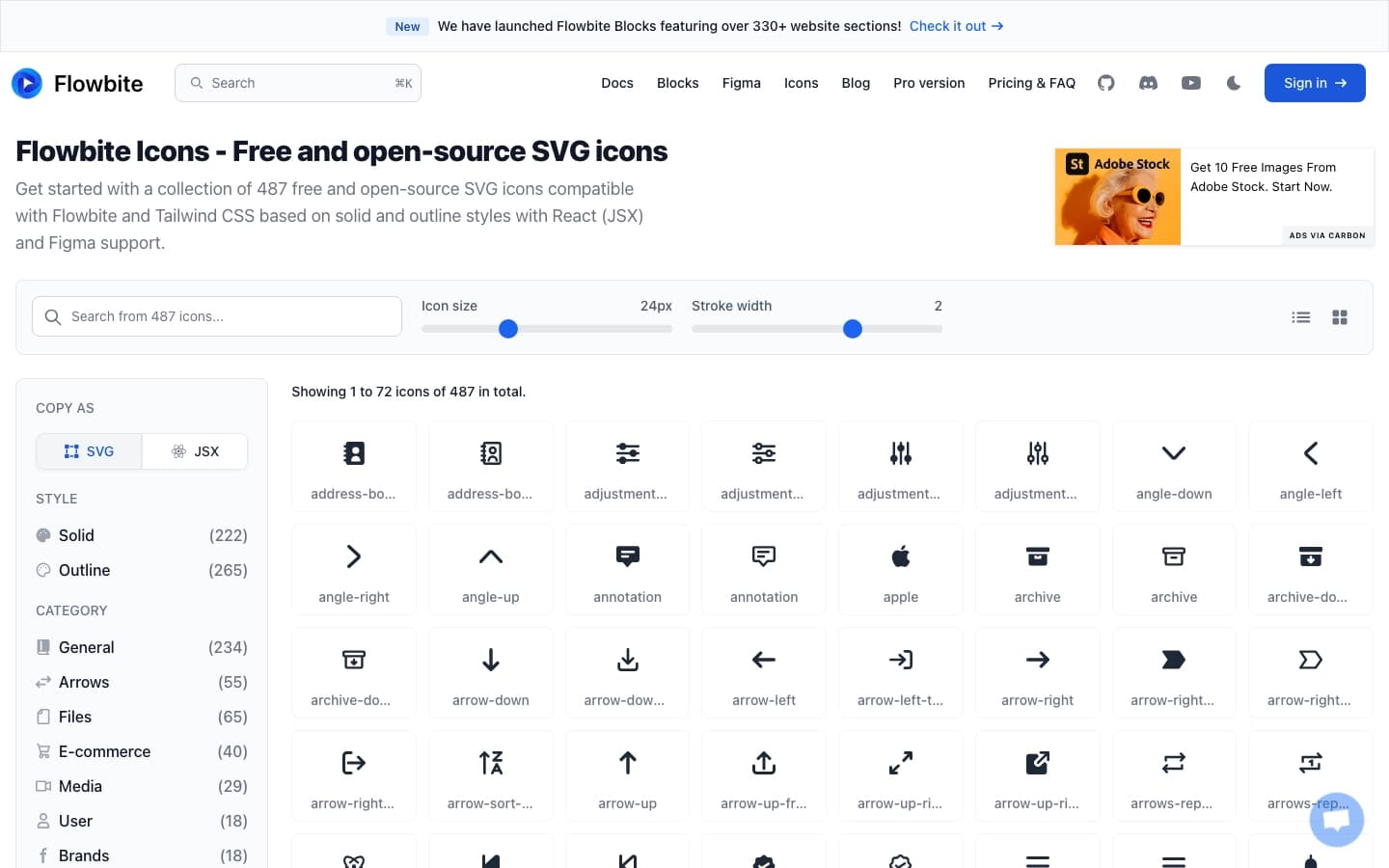The height and width of the screenshot is (868, 1389).
Task: Follow the Check it out link
Action: coord(957,26)
